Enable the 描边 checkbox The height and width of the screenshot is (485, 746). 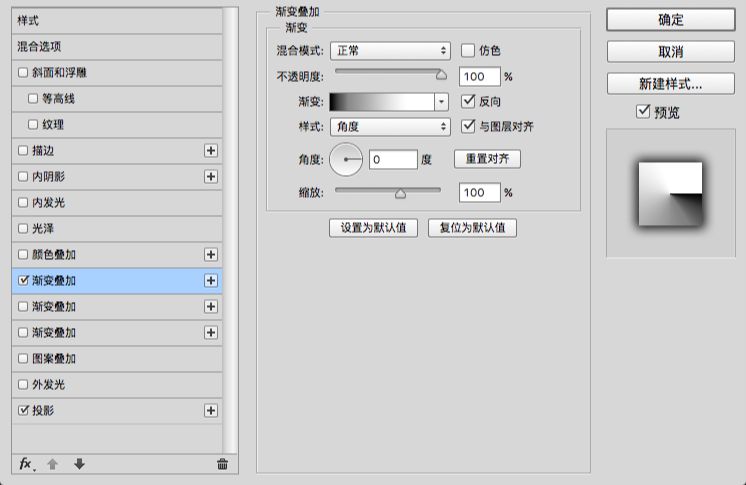(x=23, y=150)
